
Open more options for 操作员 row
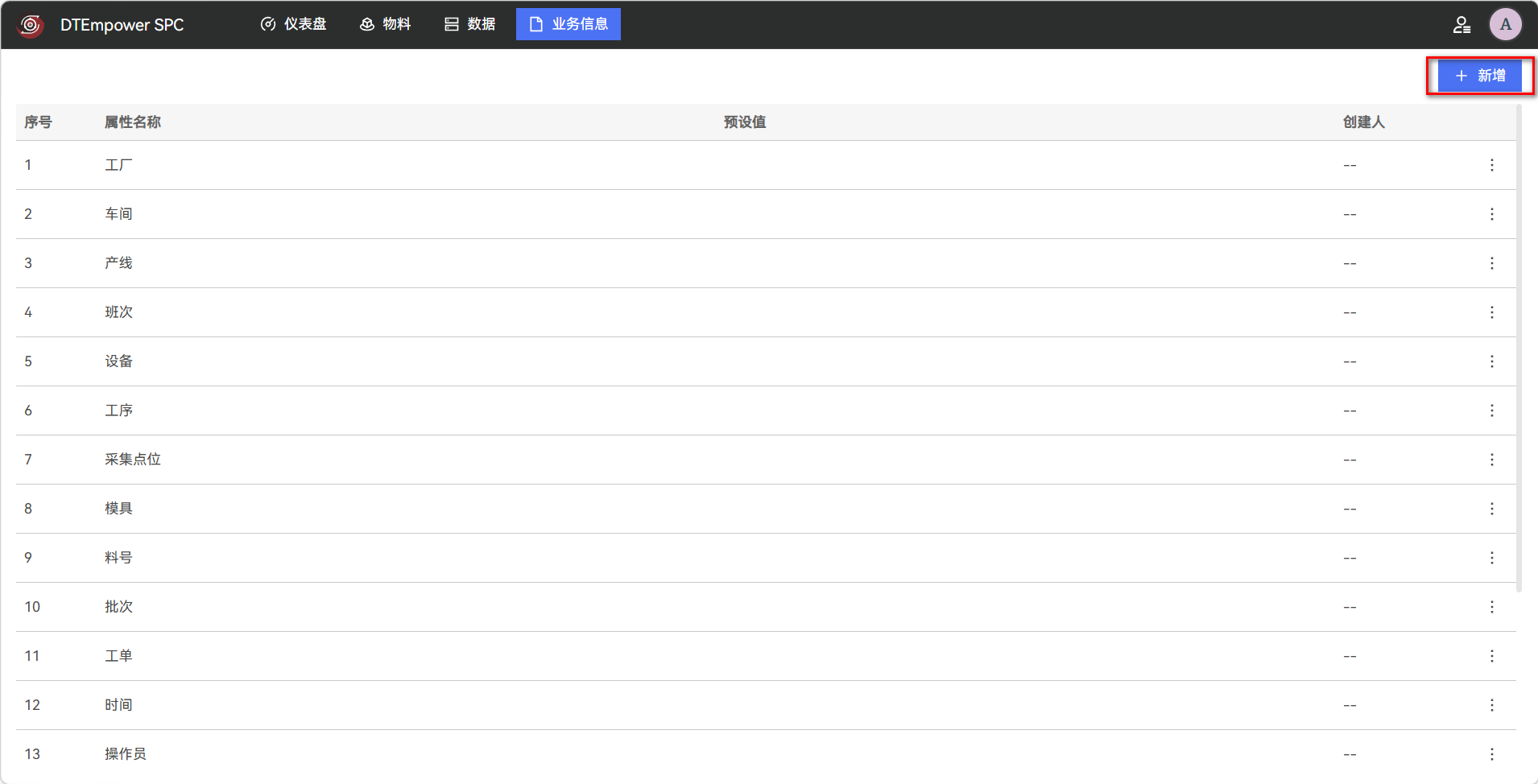coord(1491,754)
